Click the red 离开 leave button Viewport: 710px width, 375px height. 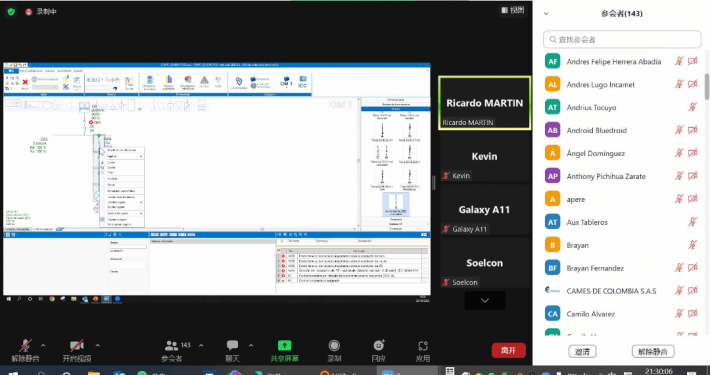pos(509,350)
